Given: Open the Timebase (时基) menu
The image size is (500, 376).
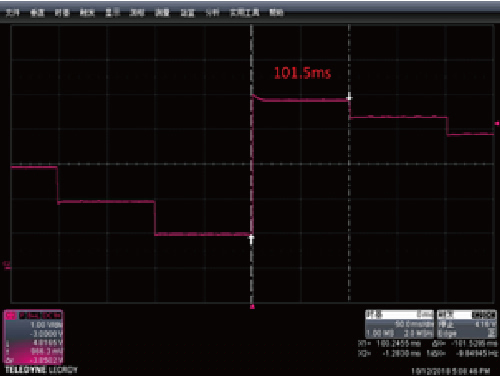Looking at the screenshot, I should [x=62, y=12].
